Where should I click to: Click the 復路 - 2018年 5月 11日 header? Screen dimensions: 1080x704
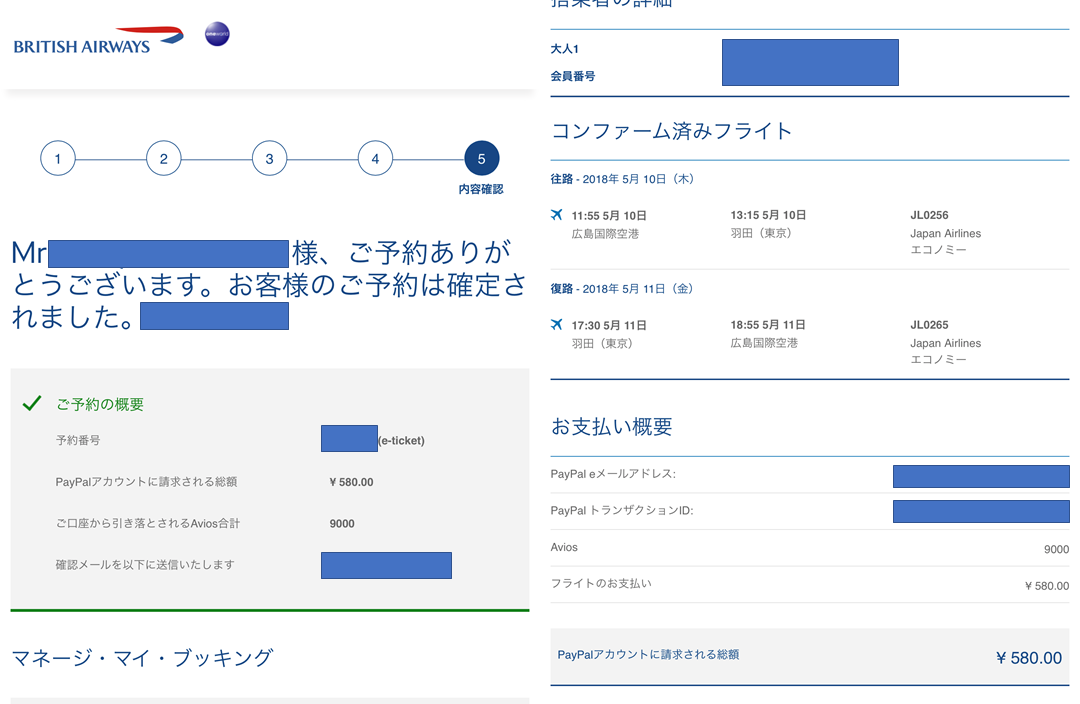point(621,289)
